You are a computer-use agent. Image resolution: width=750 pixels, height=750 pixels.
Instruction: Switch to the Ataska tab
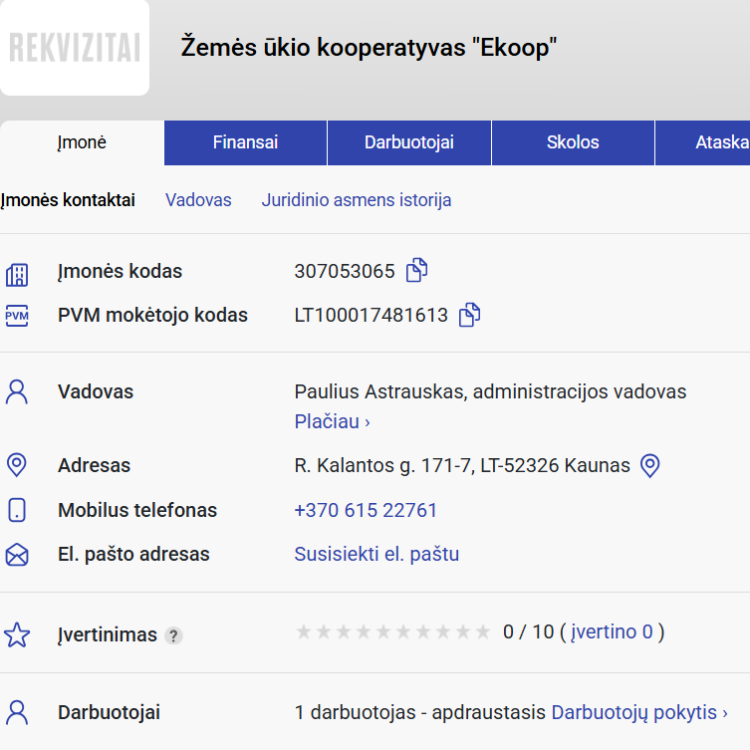point(703,143)
